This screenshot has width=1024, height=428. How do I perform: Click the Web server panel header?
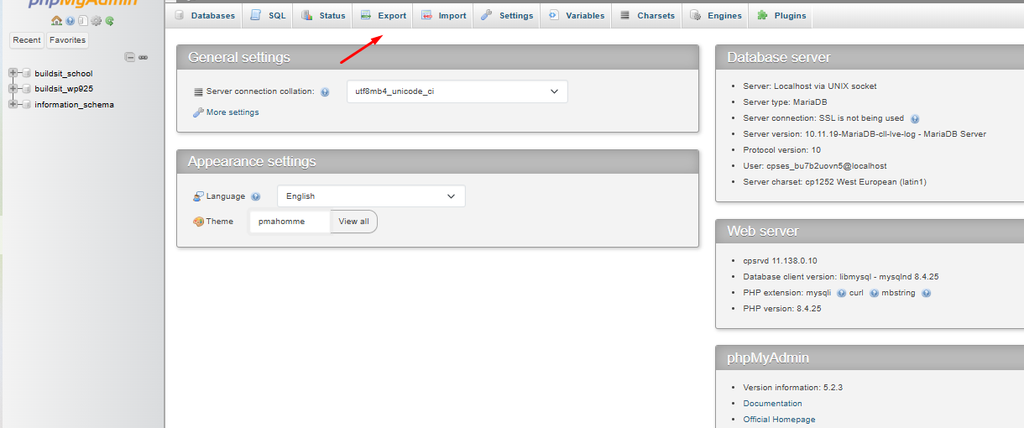click(x=870, y=231)
